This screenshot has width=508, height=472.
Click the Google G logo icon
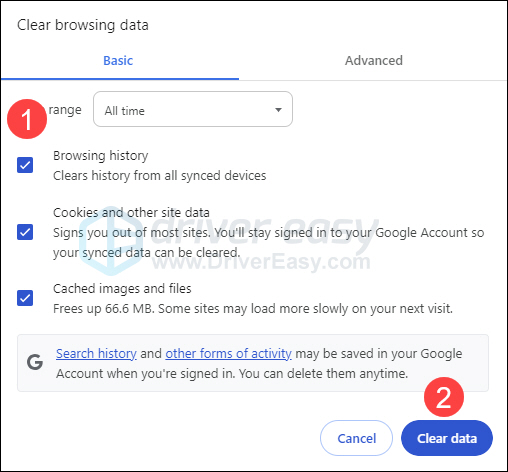35,362
